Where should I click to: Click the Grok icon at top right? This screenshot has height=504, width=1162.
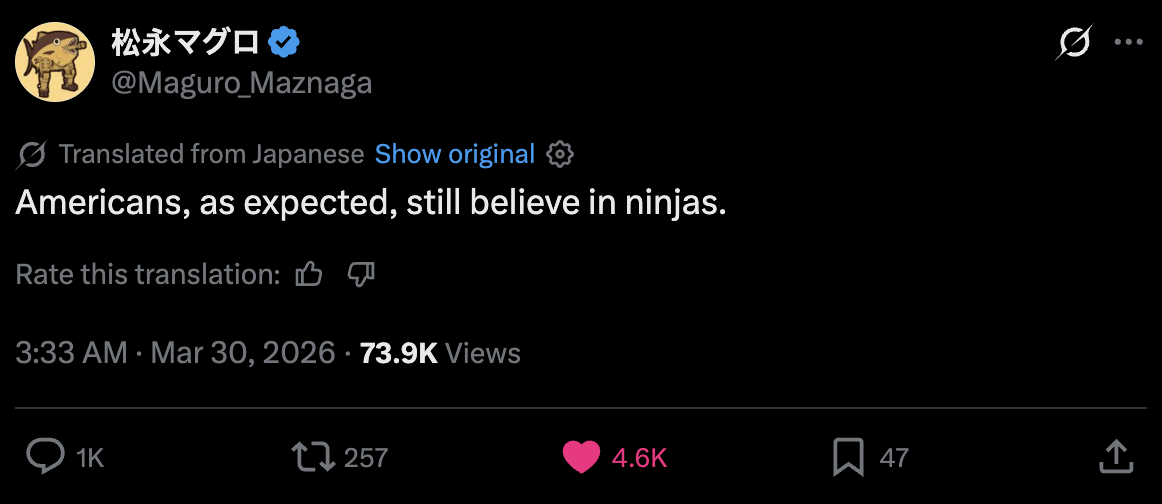[x=1075, y=43]
